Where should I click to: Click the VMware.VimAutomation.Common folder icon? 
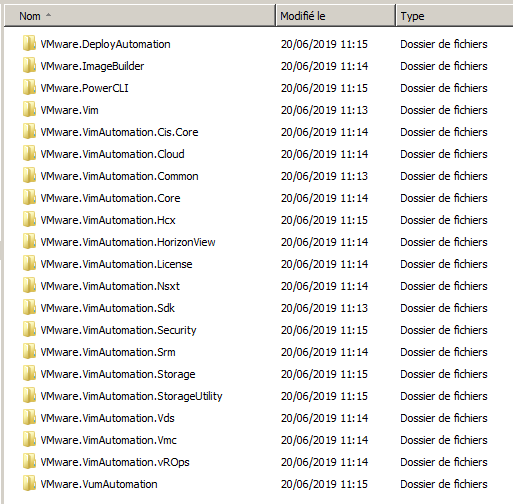click(x=29, y=176)
